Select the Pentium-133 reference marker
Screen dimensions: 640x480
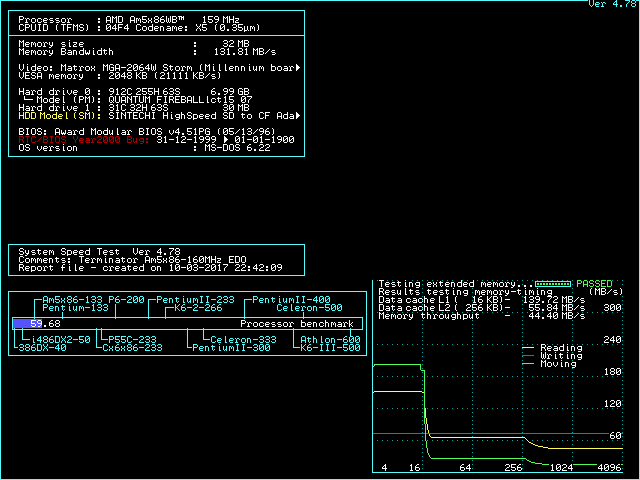click(75, 308)
